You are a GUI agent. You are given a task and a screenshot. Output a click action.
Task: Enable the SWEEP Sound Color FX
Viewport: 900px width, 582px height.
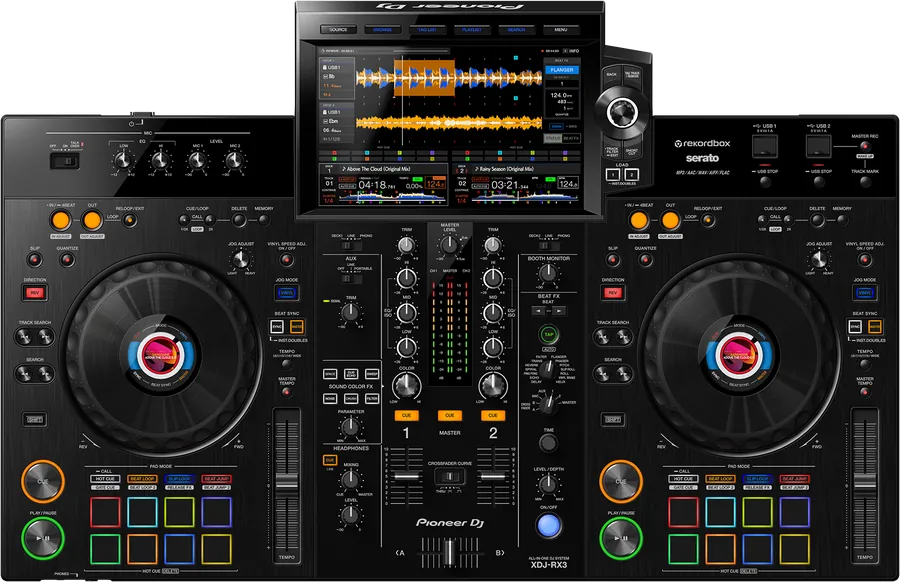tap(372, 374)
